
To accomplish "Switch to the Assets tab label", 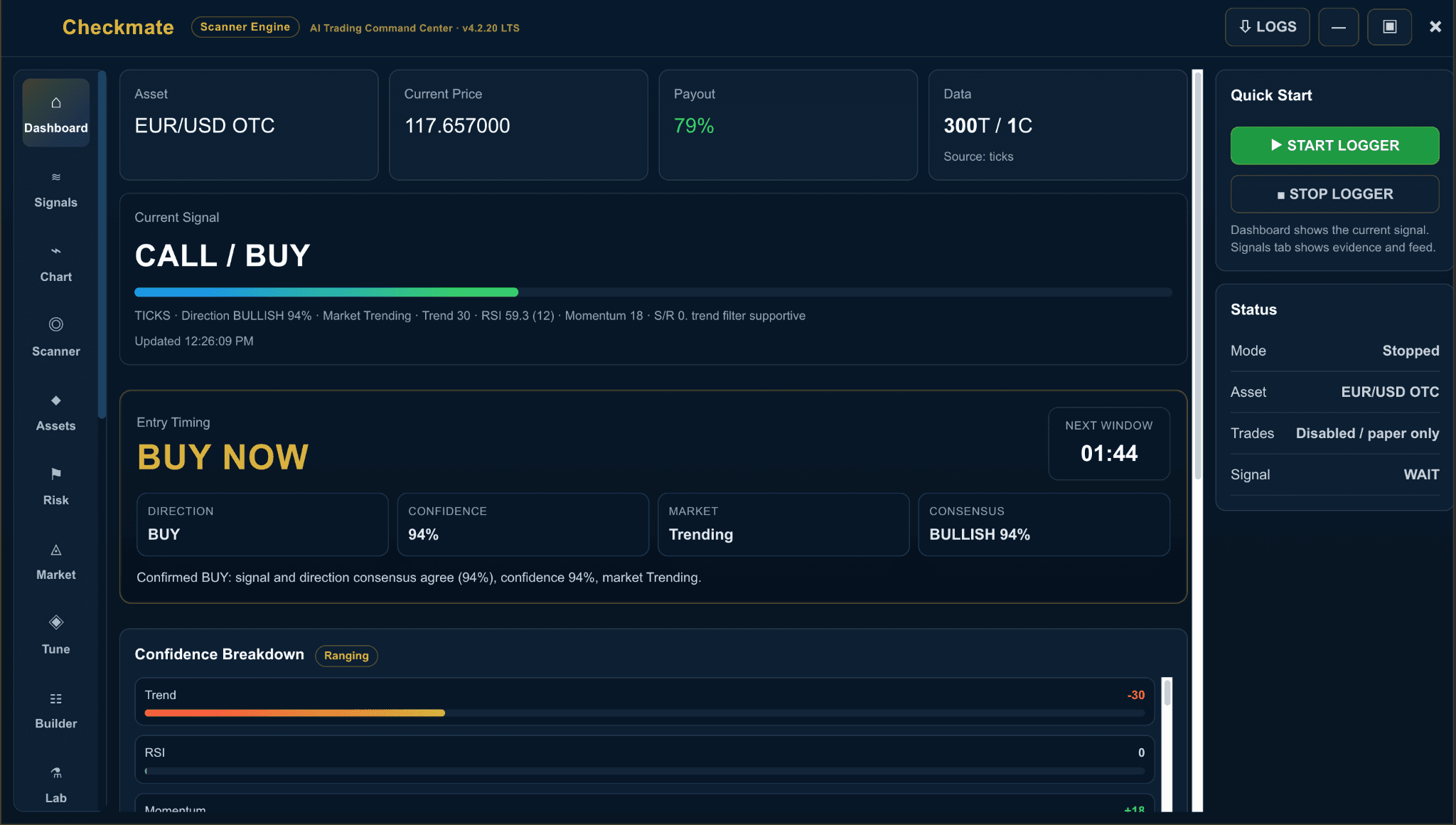I will point(56,426).
